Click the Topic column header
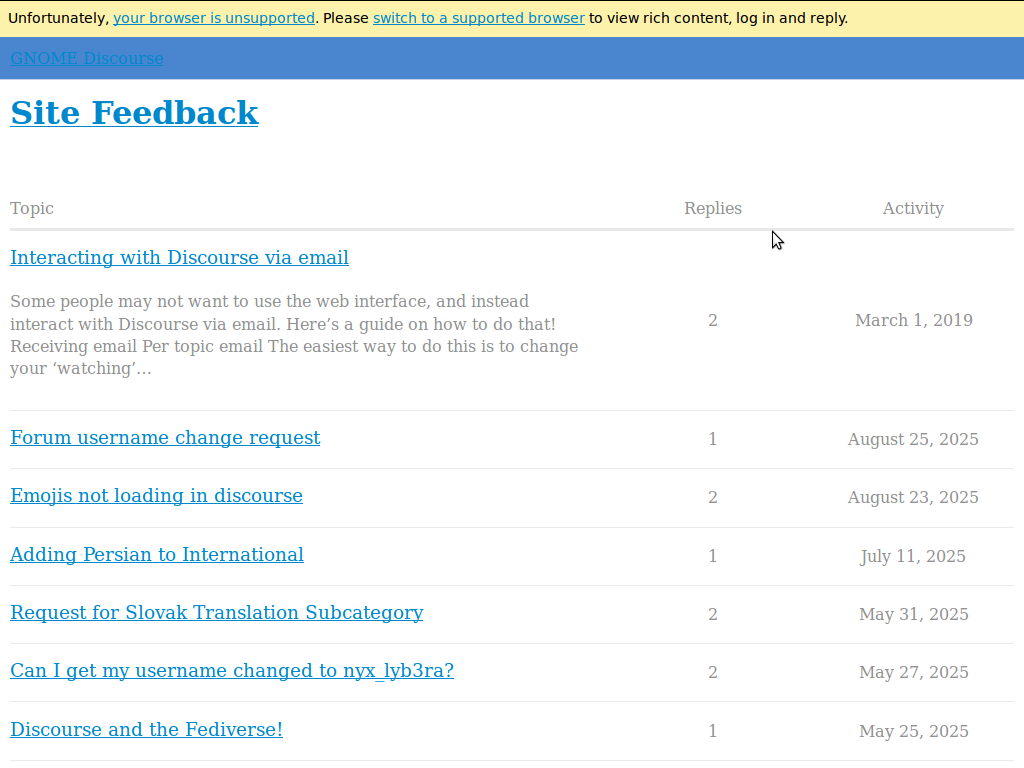 point(32,208)
